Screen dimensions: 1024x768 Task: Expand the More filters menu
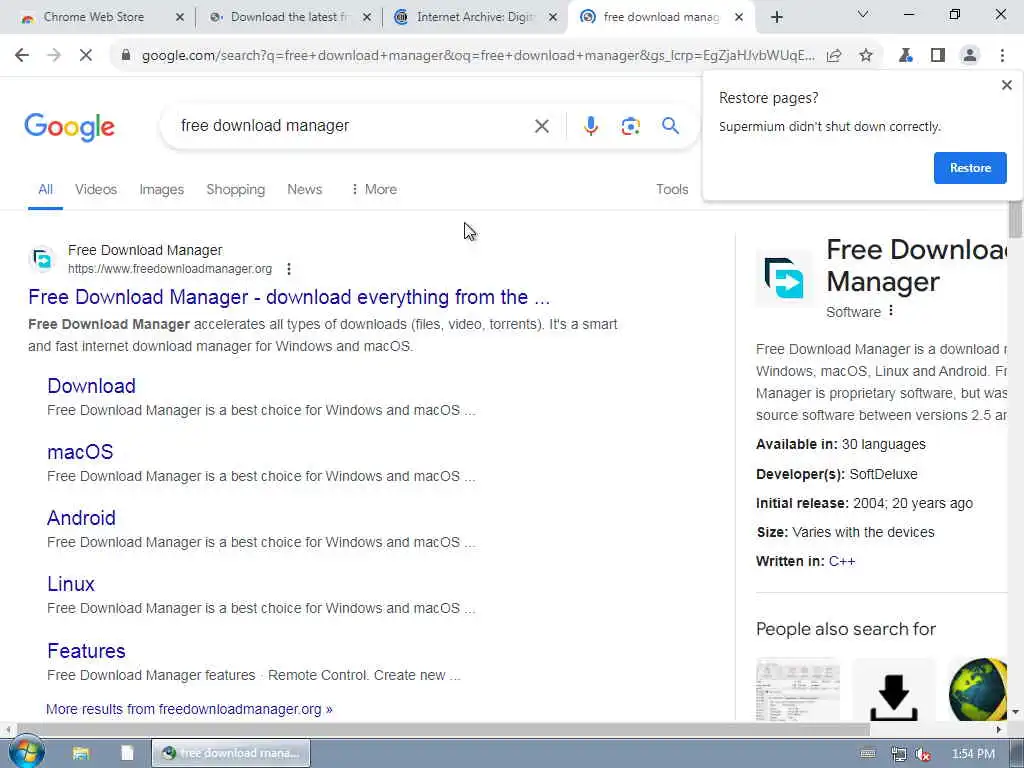tap(374, 189)
